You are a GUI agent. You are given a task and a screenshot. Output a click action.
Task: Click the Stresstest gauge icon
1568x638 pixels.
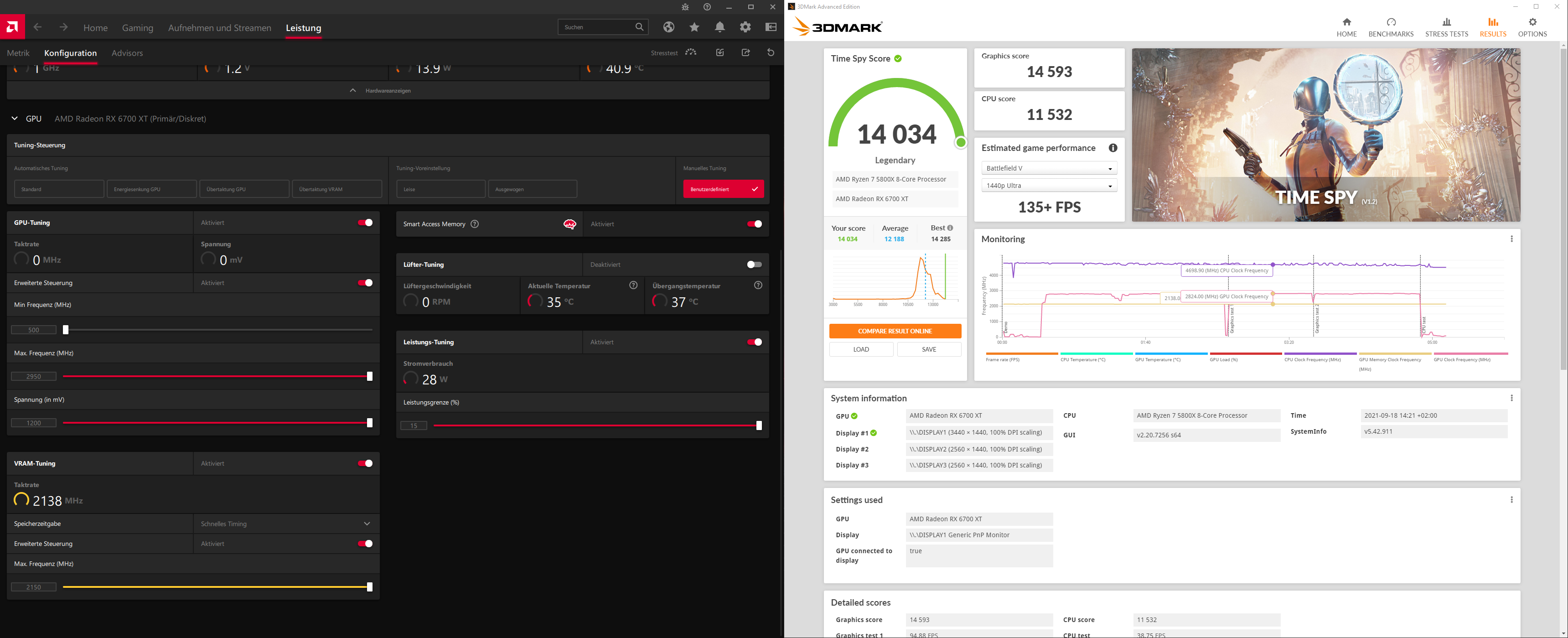point(691,52)
